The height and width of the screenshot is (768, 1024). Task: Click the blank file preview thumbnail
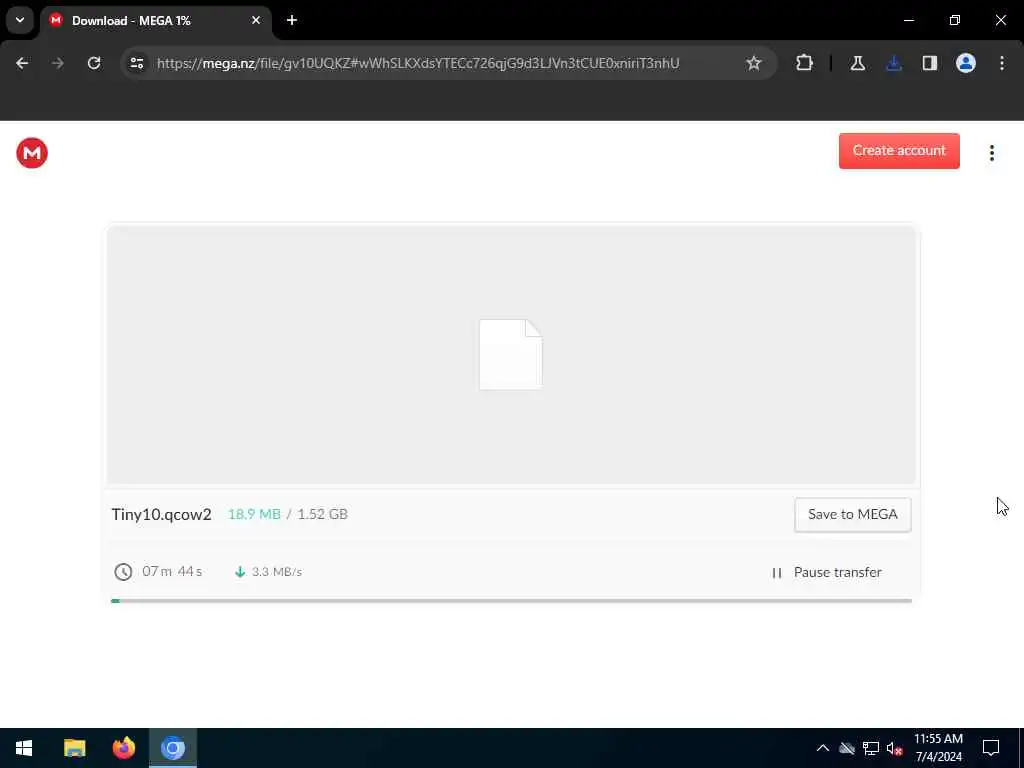(511, 355)
